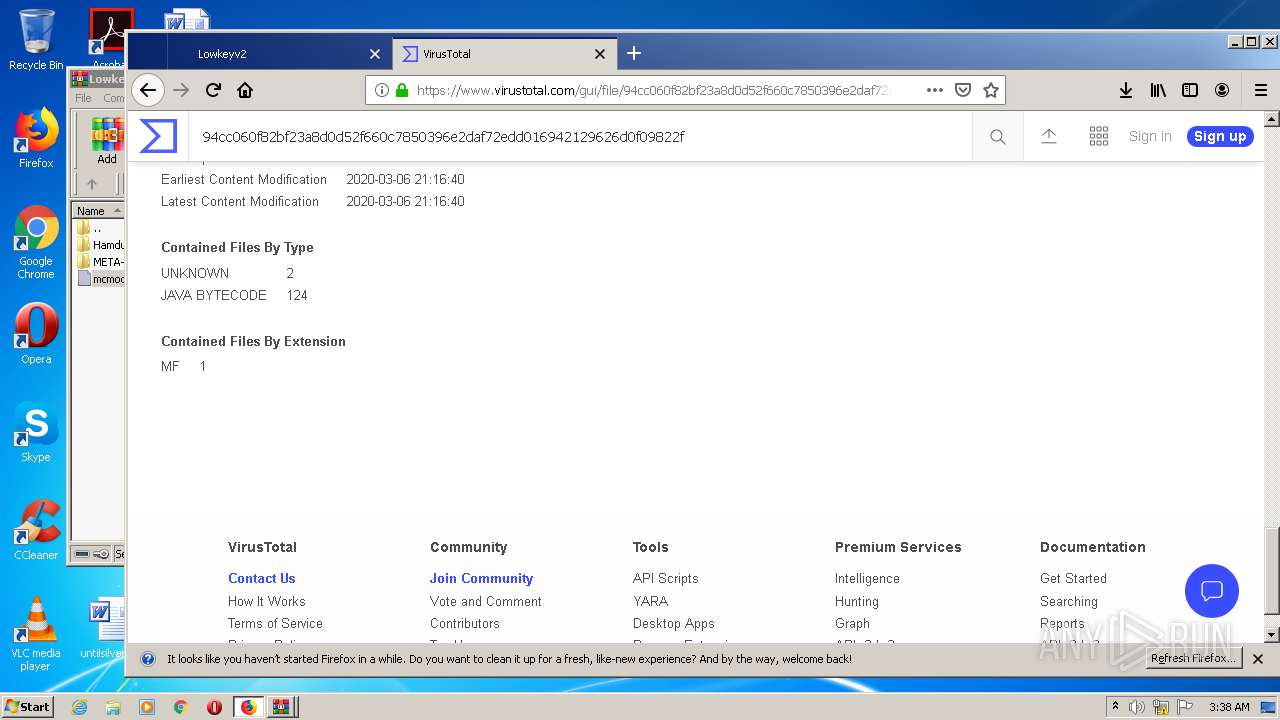Click Refresh Firefox button
The image size is (1280, 720).
point(1194,659)
